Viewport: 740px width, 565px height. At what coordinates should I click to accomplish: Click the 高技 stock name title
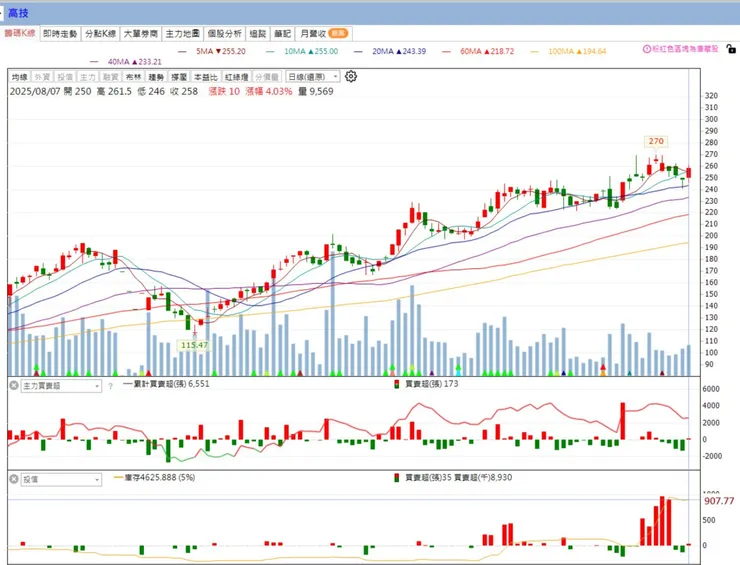pyautogui.click(x=18, y=13)
